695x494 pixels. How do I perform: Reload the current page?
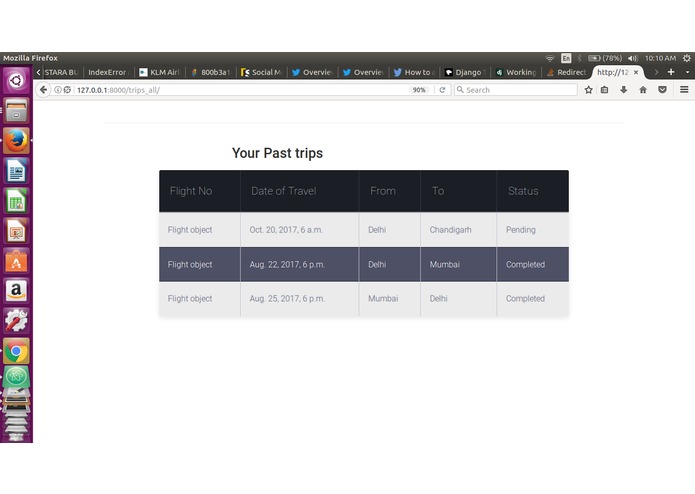(x=442, y=90)
